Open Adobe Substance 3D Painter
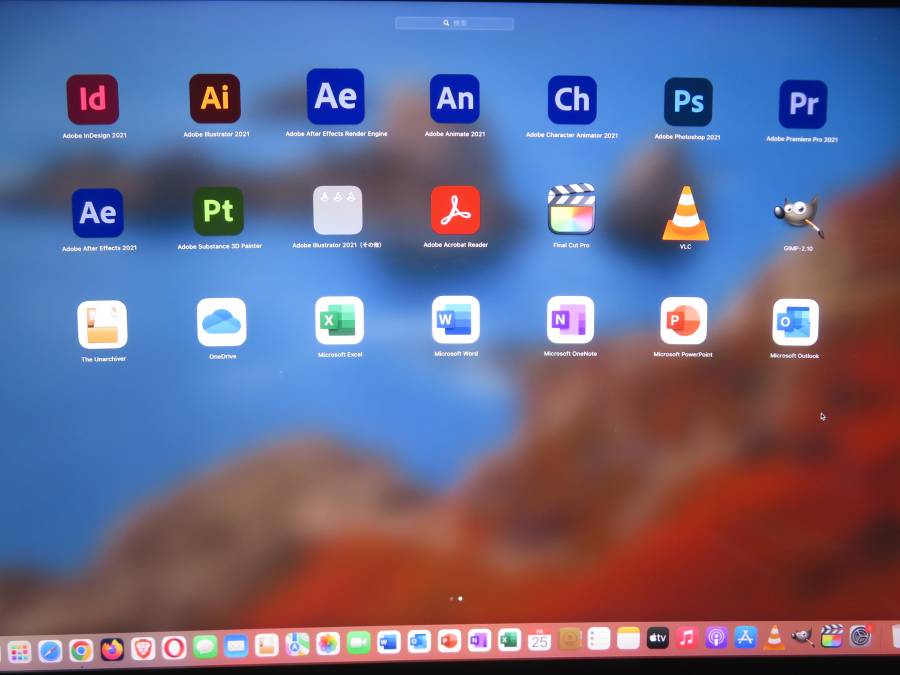 point(218,211)
